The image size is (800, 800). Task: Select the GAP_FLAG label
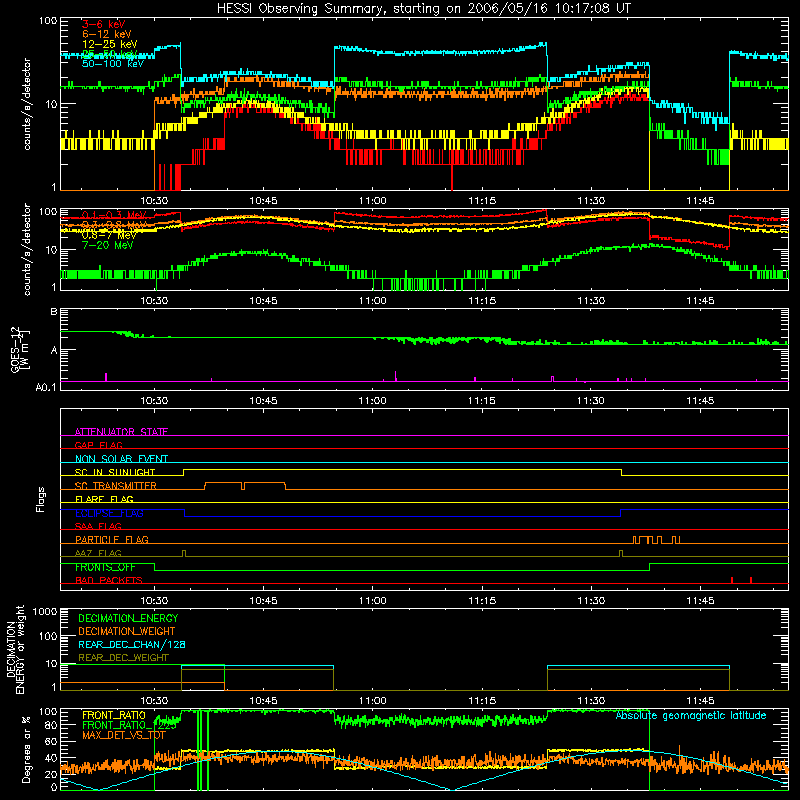click(x=98, y=445)
